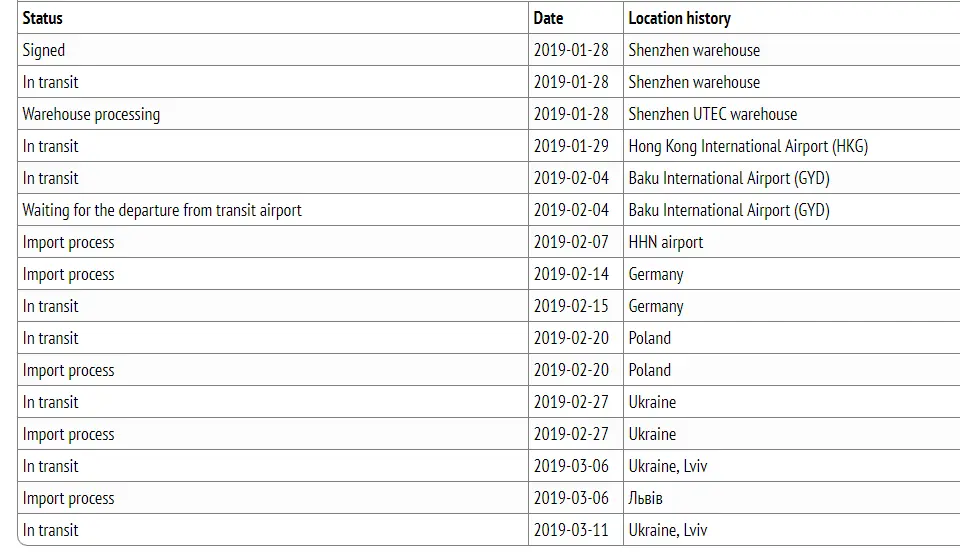Click the Львів location cell

[x=792, y=498]
